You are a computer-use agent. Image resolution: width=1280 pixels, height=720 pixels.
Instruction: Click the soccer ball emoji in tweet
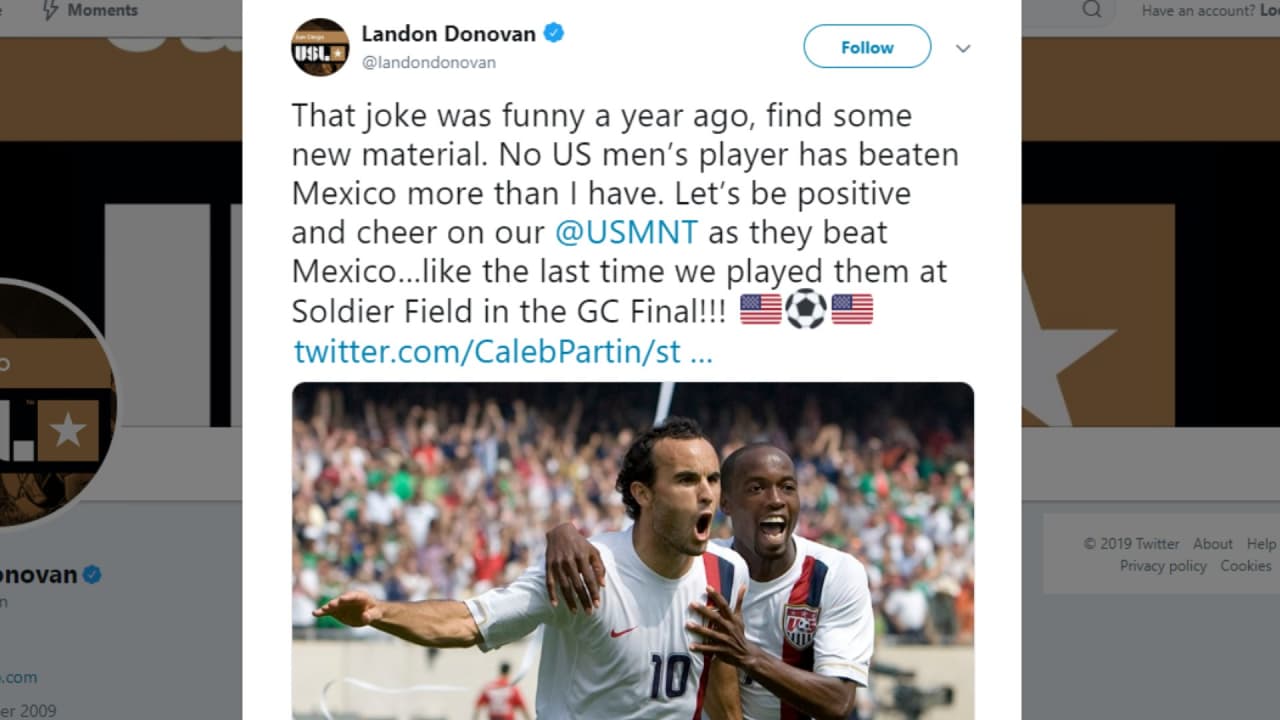tap(806, 309)
